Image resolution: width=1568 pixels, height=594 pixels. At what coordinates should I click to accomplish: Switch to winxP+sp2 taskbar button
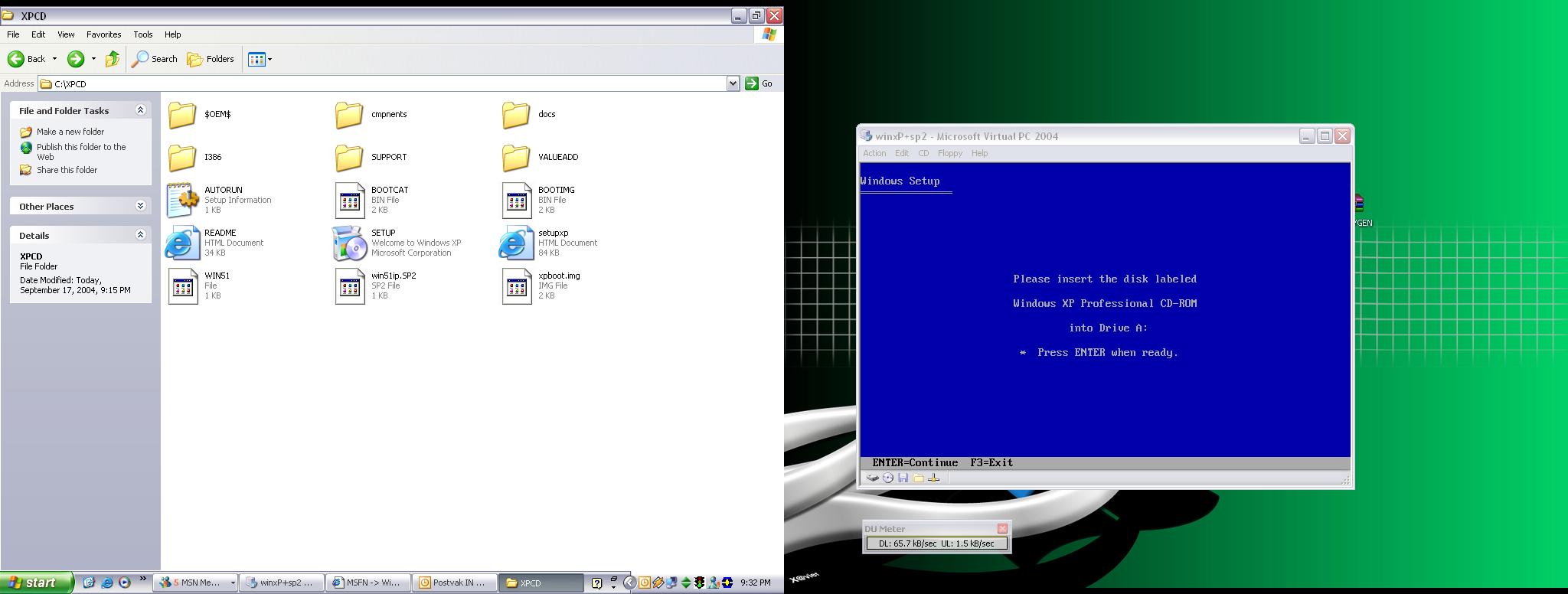coord(282,583)
